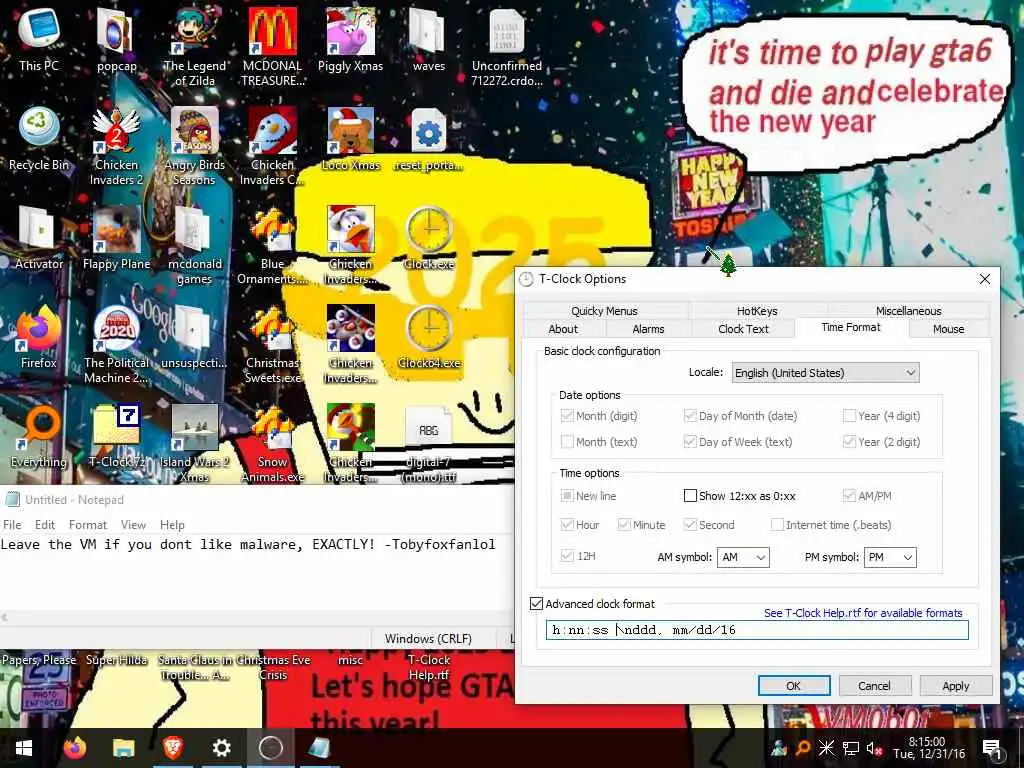1024x768 pixels.
Task: Select the popcap folder icon
Action: point(116,39)
